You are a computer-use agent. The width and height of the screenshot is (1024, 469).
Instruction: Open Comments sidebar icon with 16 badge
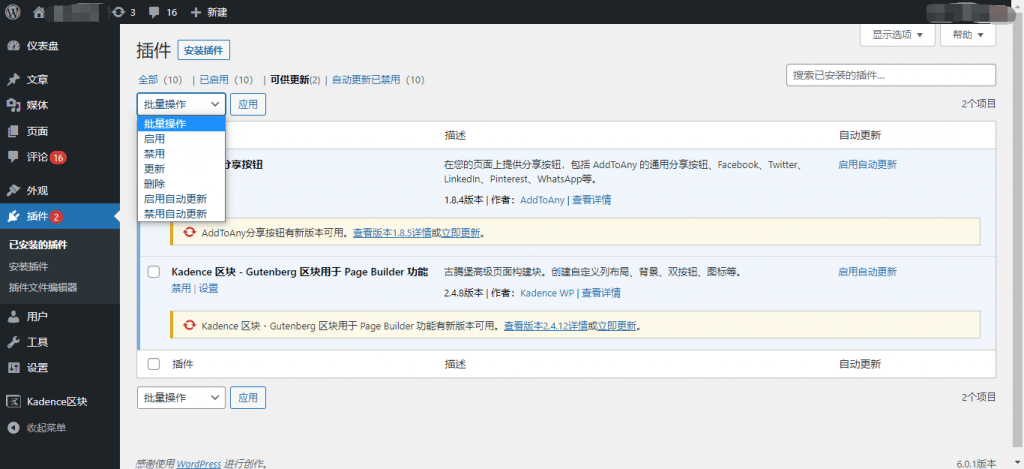pos(13,157)
